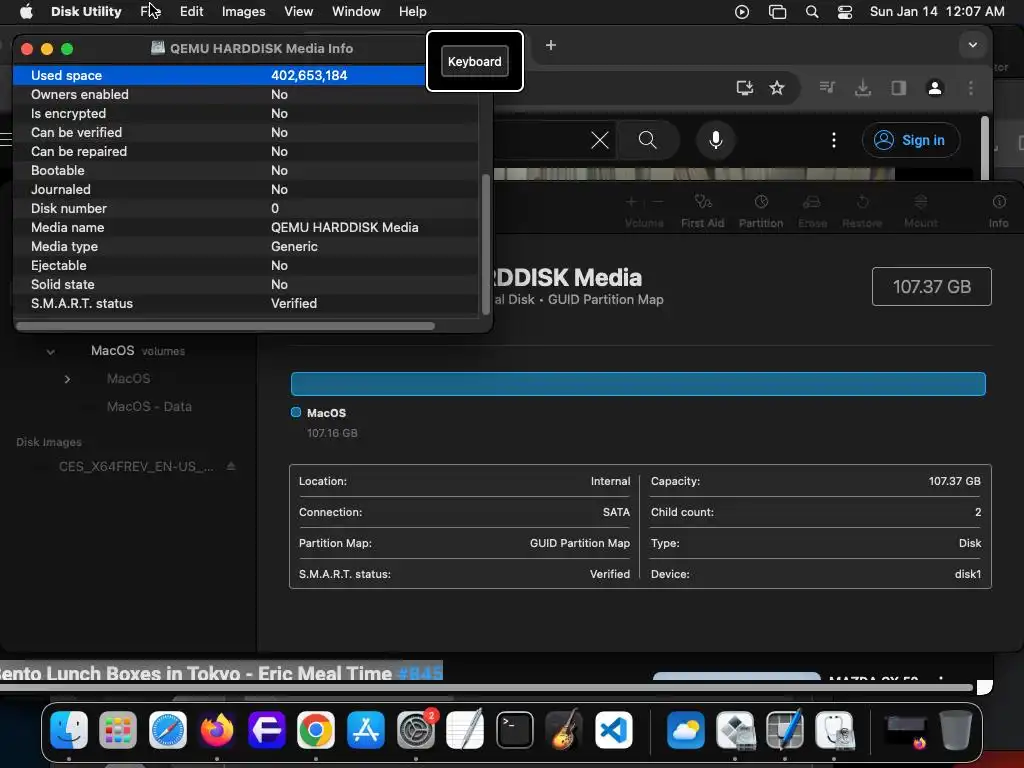Toggle Chrome side panel icon
The width and height of the screenshot is (1024, 768).
tap(899, 87)
